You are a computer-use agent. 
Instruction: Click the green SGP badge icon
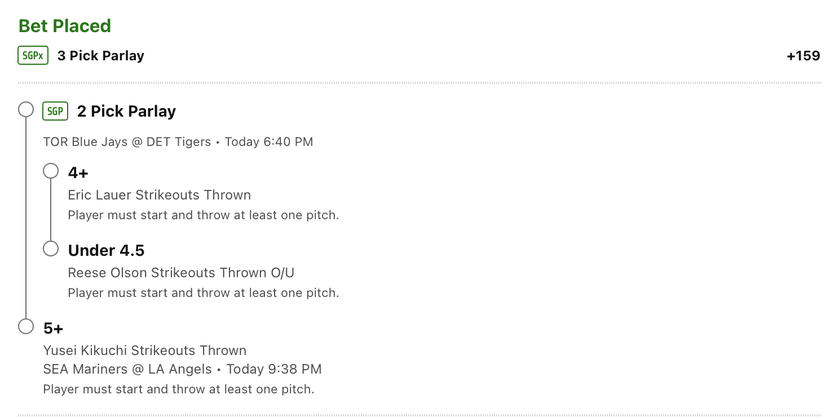[x=55, y=111]
